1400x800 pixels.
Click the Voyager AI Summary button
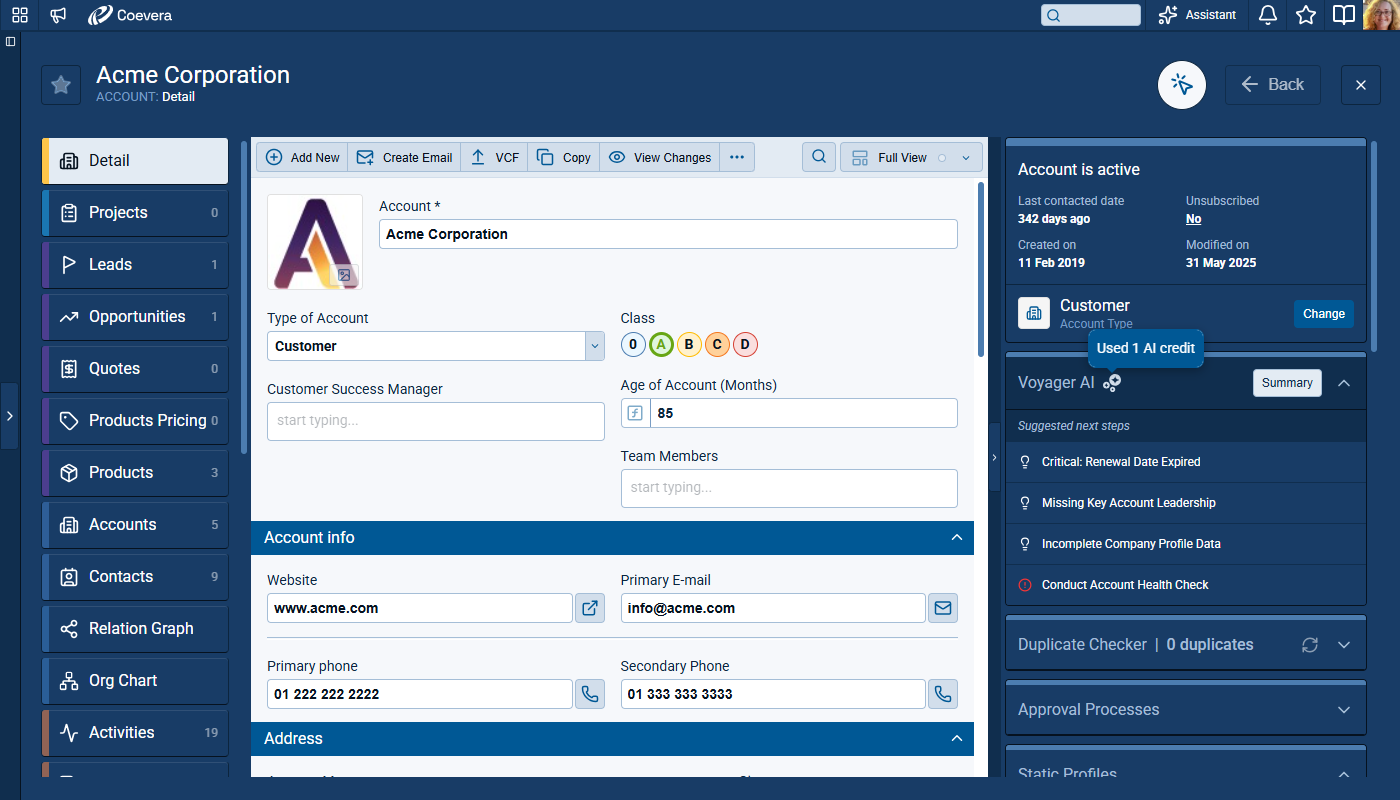pos(1286,383)
